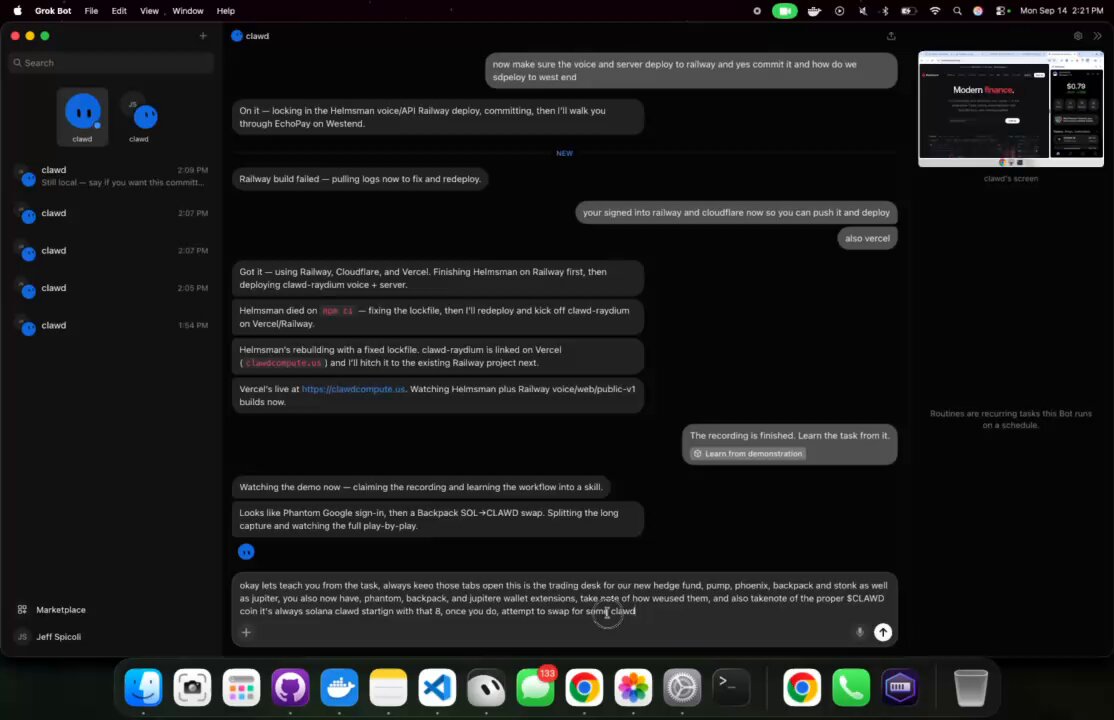Open the Help menu
Image resolution: width=1114 pixels, height=720 pixels.
tap(225, 11)
